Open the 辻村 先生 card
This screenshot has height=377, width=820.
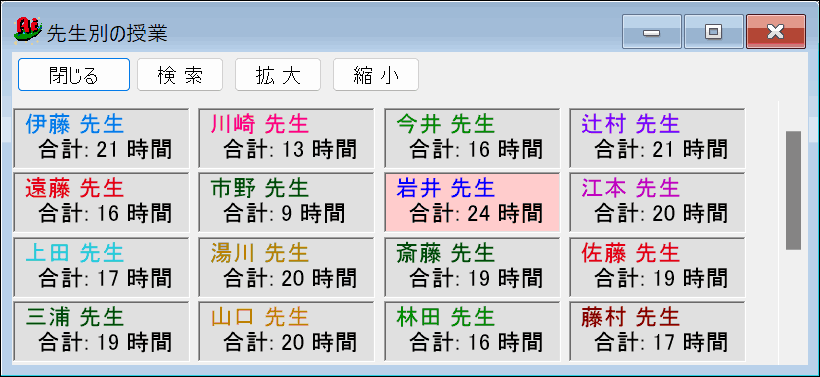click(657, 138)
